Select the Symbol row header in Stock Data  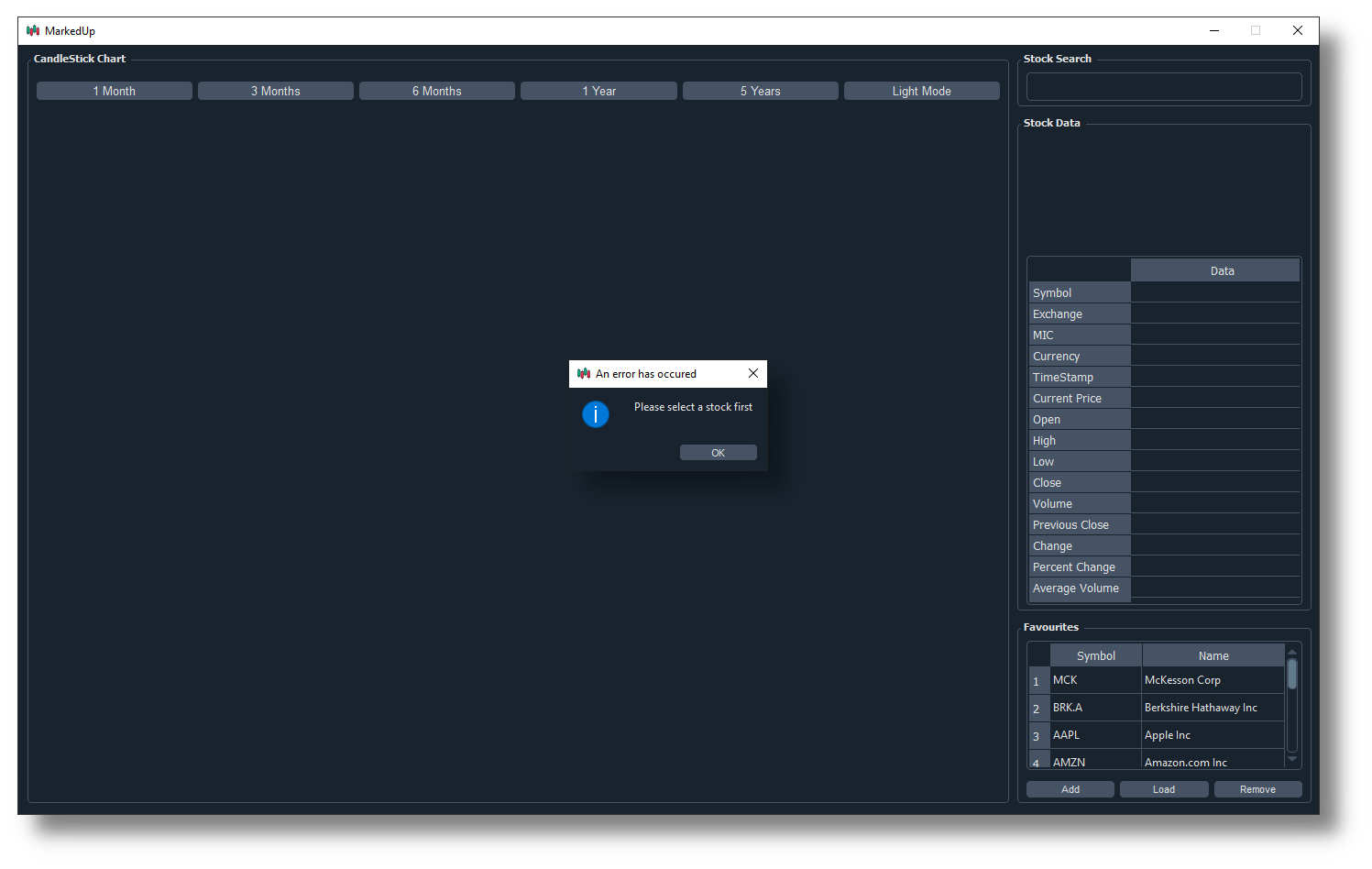click(x=1080, y=292)
